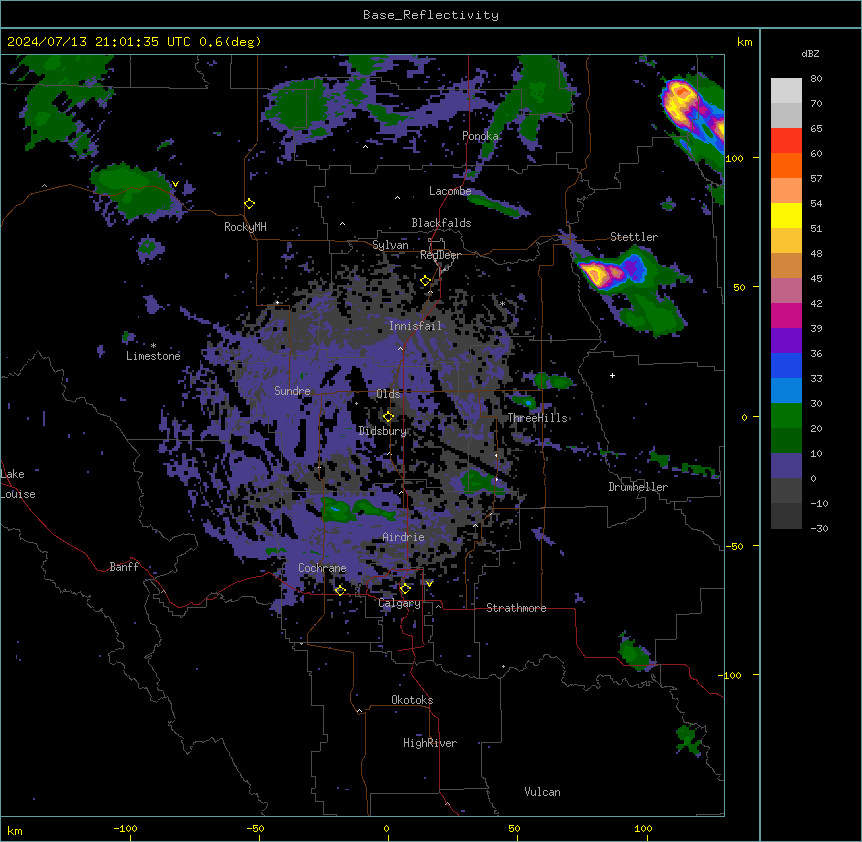
Task: Select the bright yellow swatch in dBZ legend
Action: [786, 215]
